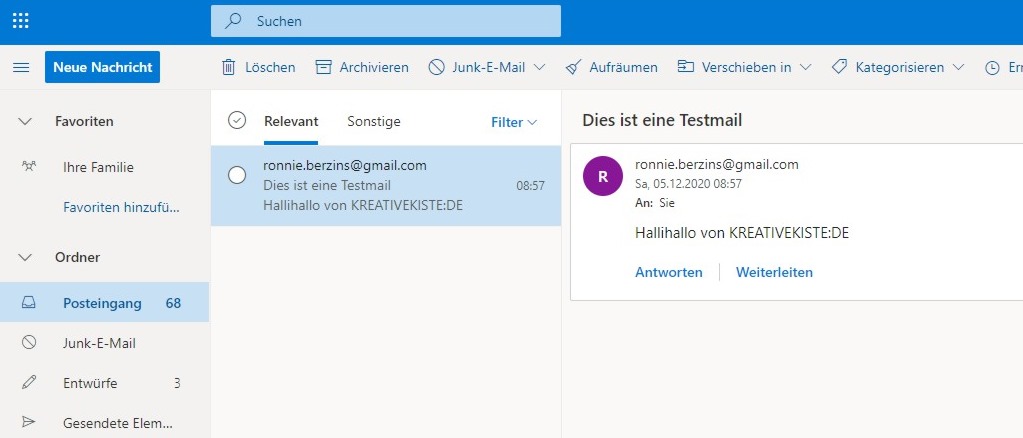Click the sender address in reading pane
The width and height of the screenshot is (1023, 438).
716,164
